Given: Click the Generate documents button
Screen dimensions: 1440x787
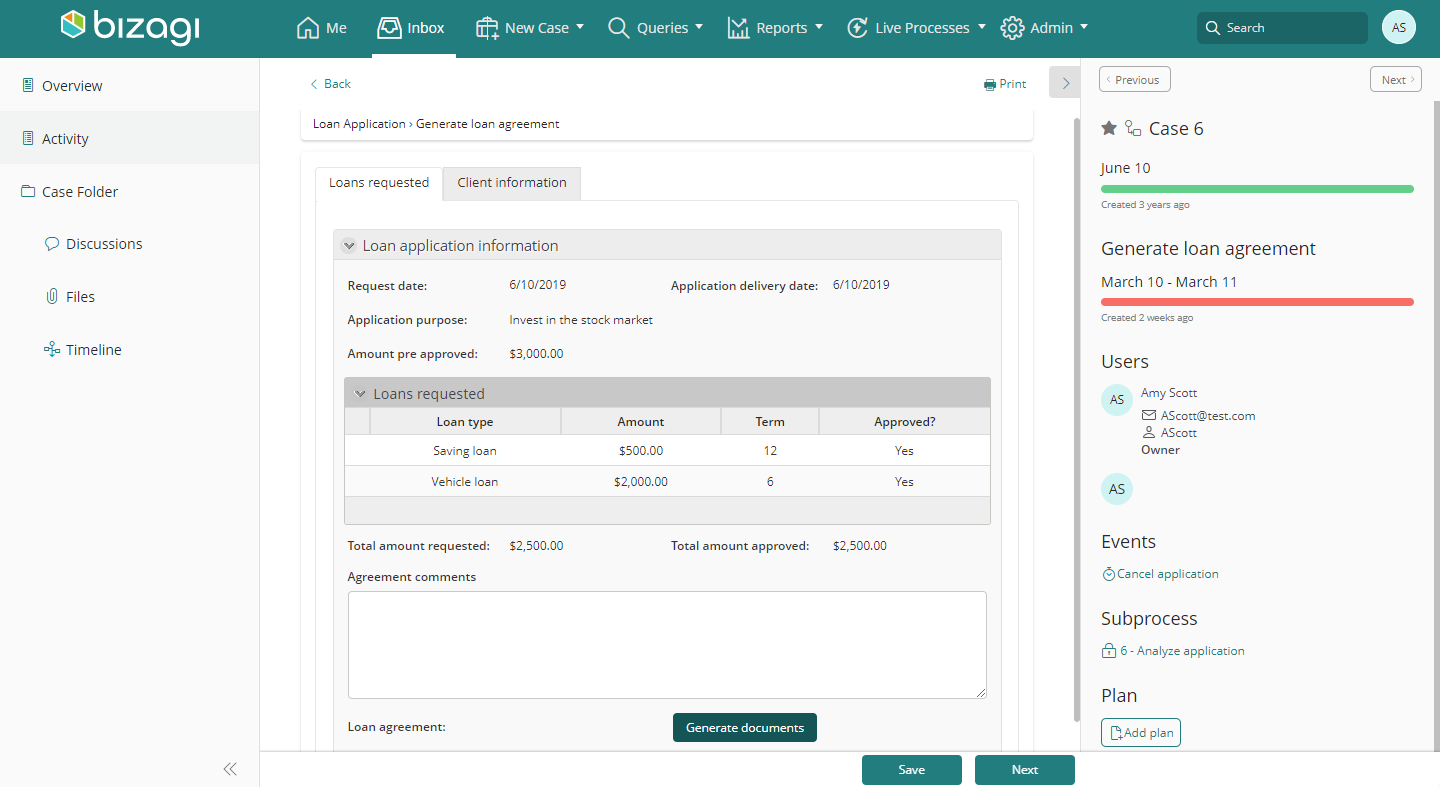Looking at the screenshot, I should pos(745,728).
